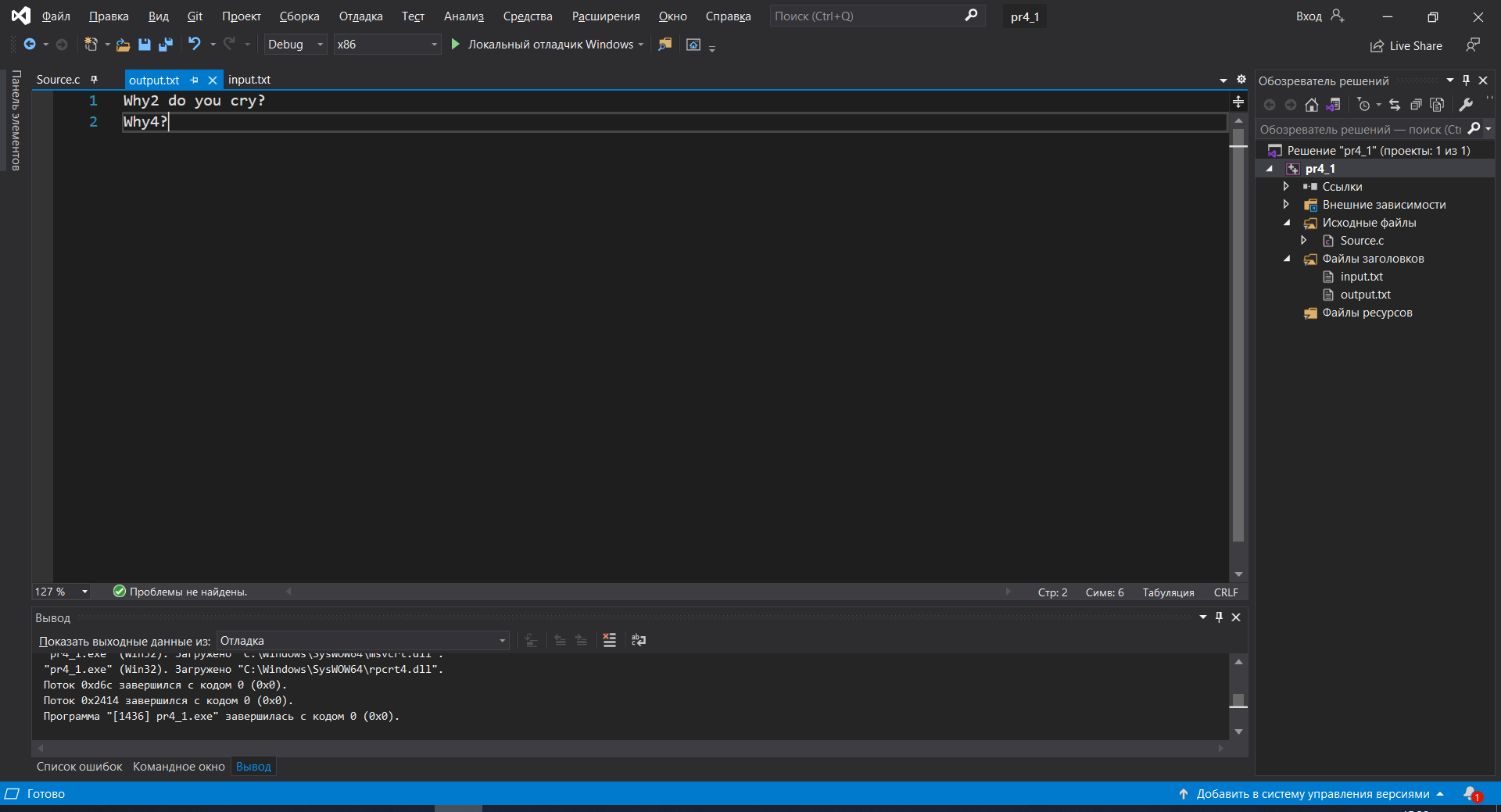
Task: Click Collapse All icon in Solution Explorer
Action: click(x=1416, y=105)
